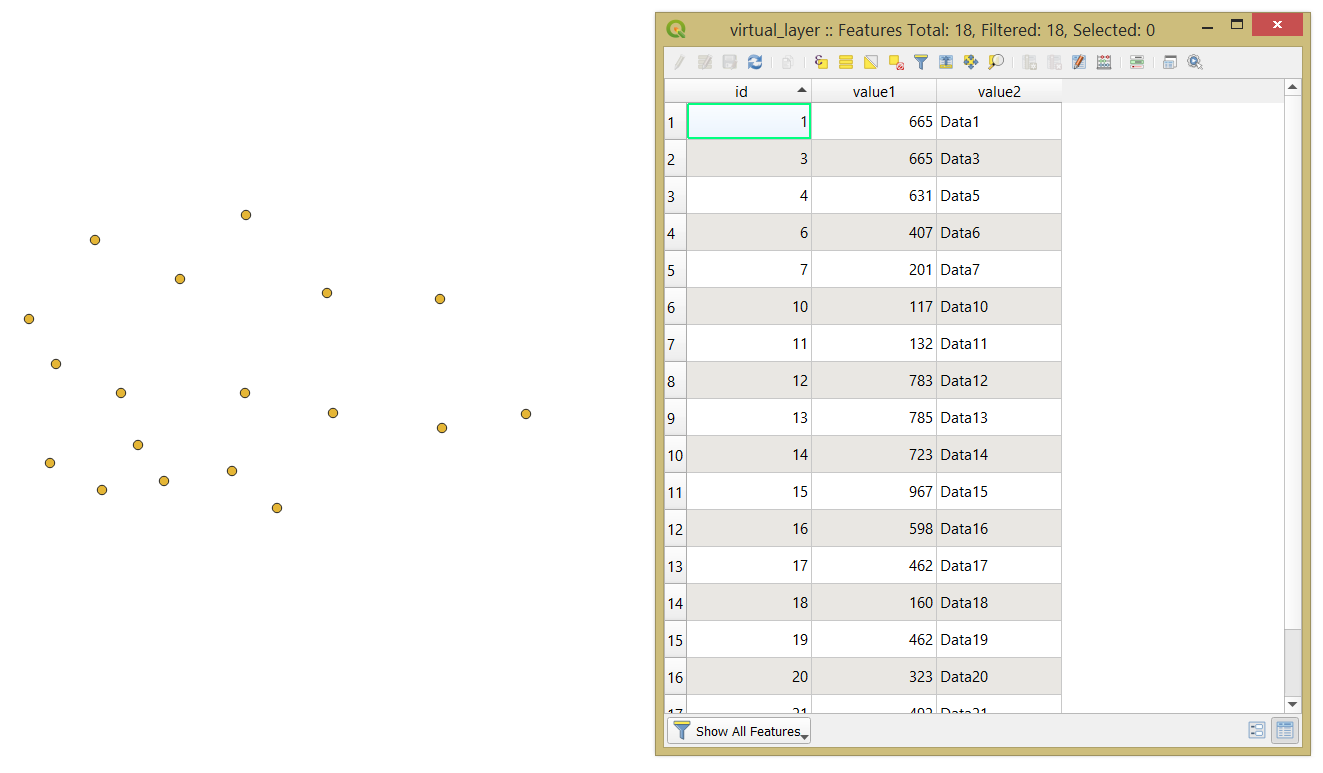Image resolution: width=1323 pixels, height=773 pixels.
Task: Click the Data16 cell
Action: (x=999, y=529)
